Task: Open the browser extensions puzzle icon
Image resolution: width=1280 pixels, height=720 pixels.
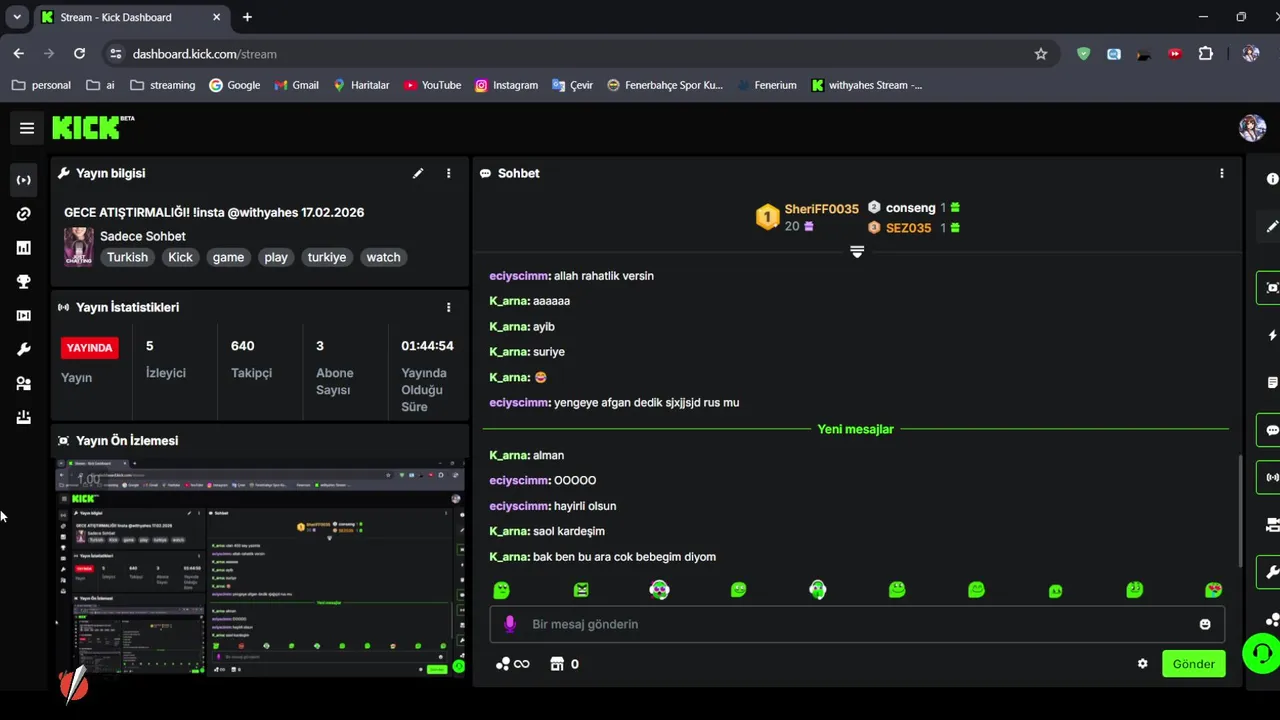Action: pos(1205,54)
